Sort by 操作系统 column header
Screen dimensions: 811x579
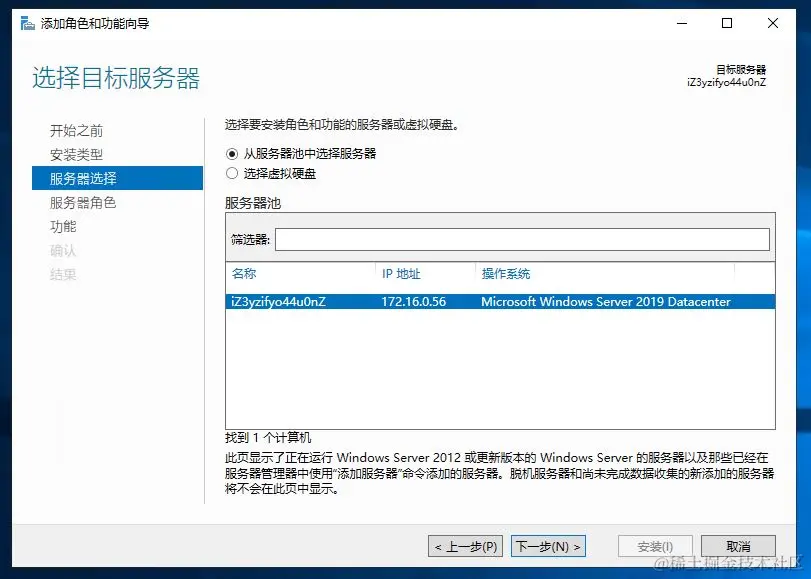coord(506,274)
